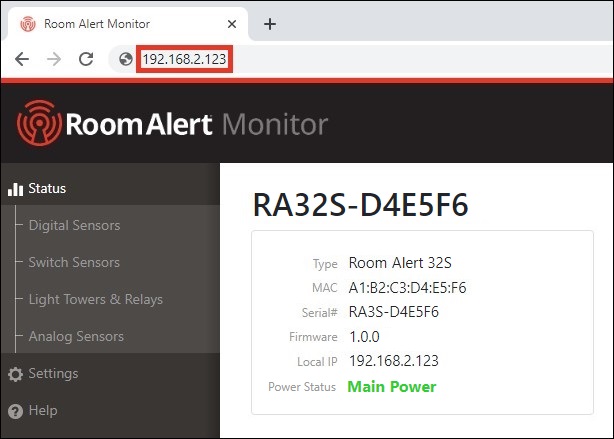This screenshot has width=614, height=439.
Task: Click the browser back arrow
Action: (22, 59)
